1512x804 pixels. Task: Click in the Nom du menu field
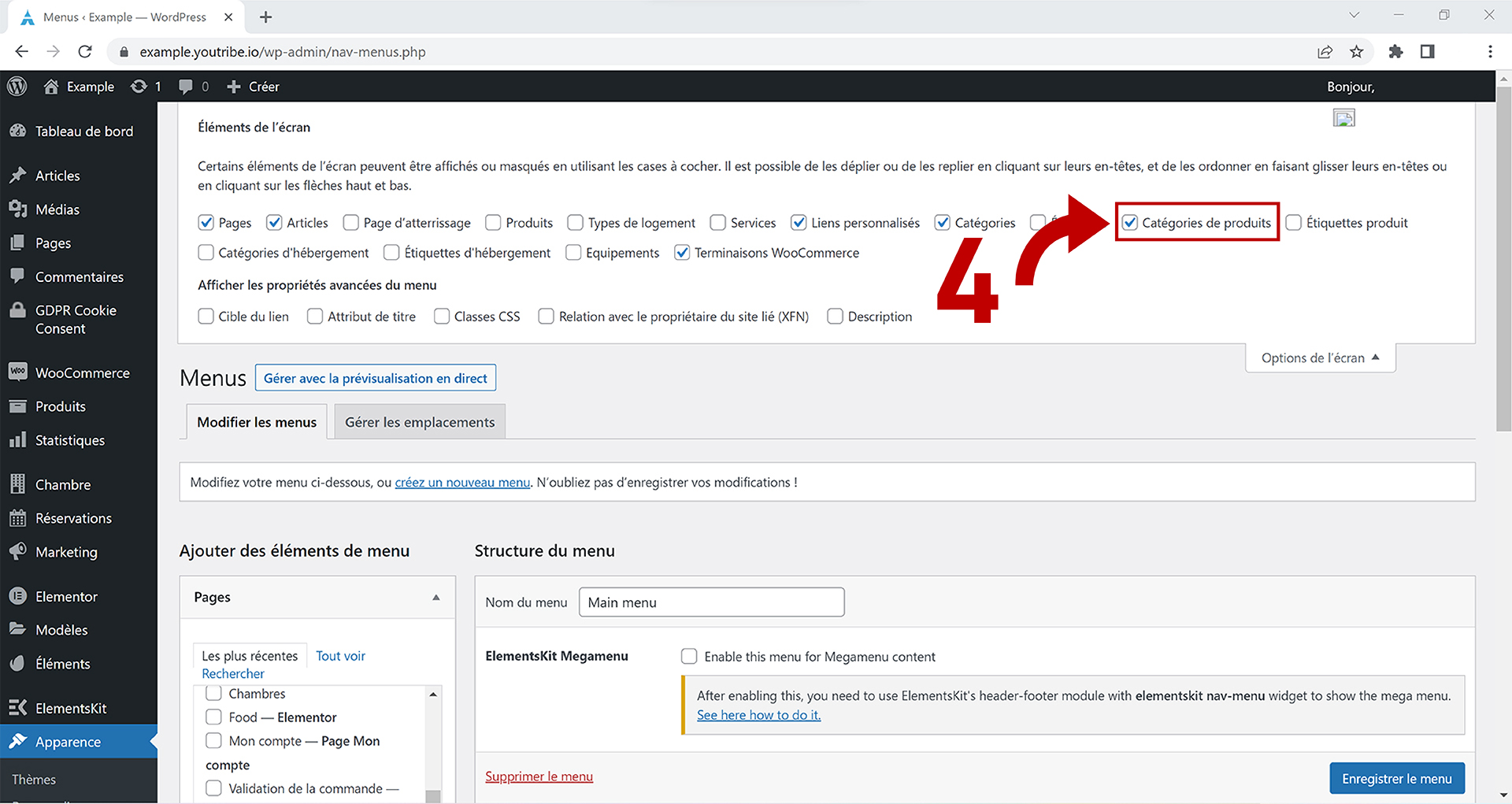click(x=711, y=602)
